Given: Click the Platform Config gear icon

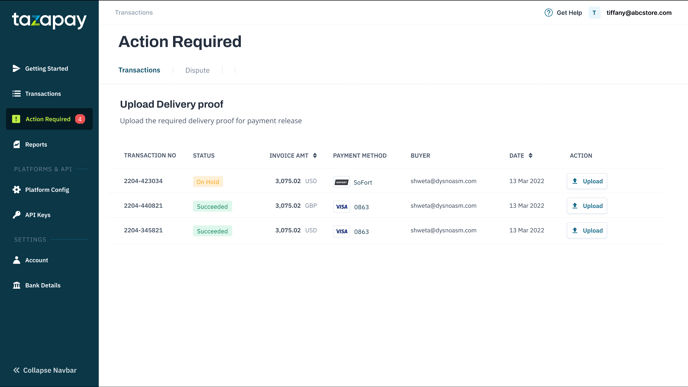Looking at the screenshot, I should (16, 190).
